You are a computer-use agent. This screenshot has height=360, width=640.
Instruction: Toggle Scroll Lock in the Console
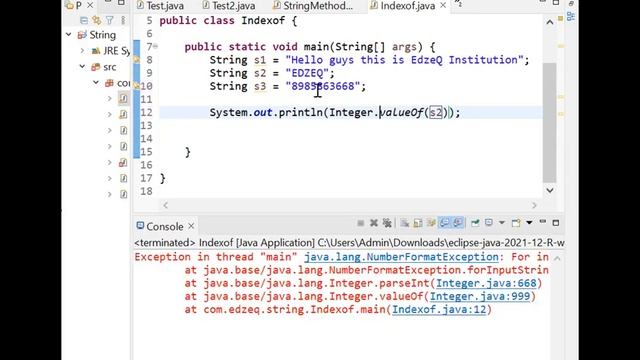(x=418, y=223)
